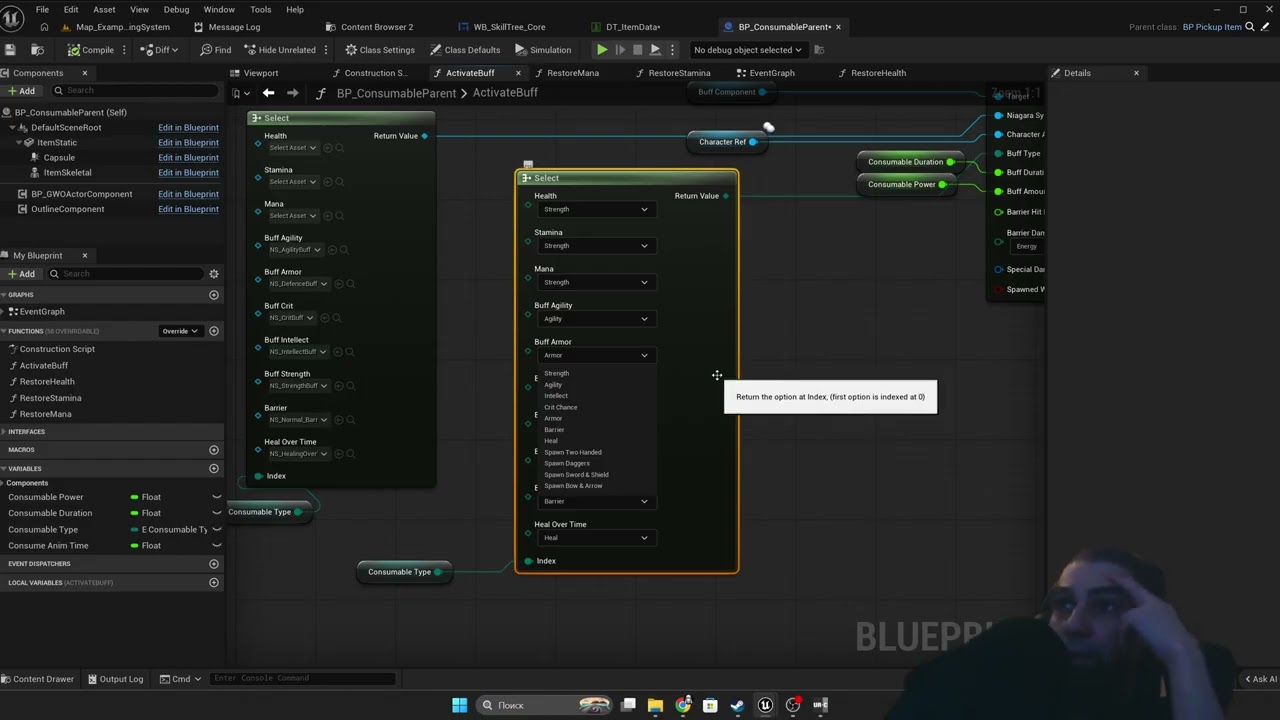
Task: Click the console command input field
Action: 303,679
